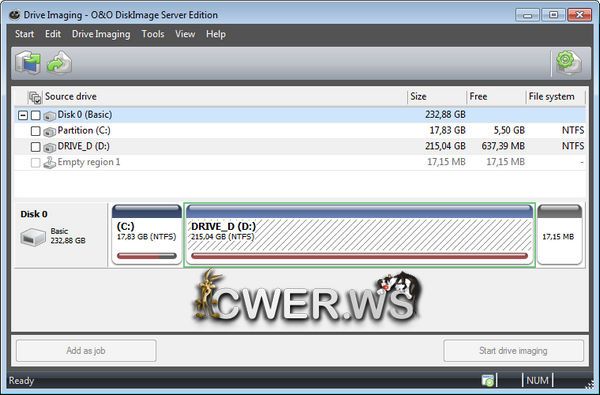Open the Start menu
This screenshot has height=395, width=600.
coord(24,34)
